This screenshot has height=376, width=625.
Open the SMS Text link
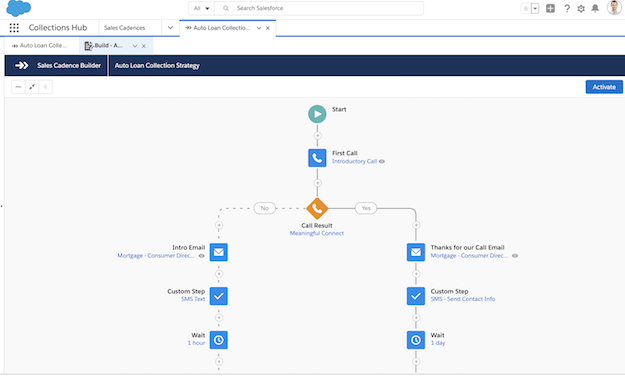click(x=193, y=299)
